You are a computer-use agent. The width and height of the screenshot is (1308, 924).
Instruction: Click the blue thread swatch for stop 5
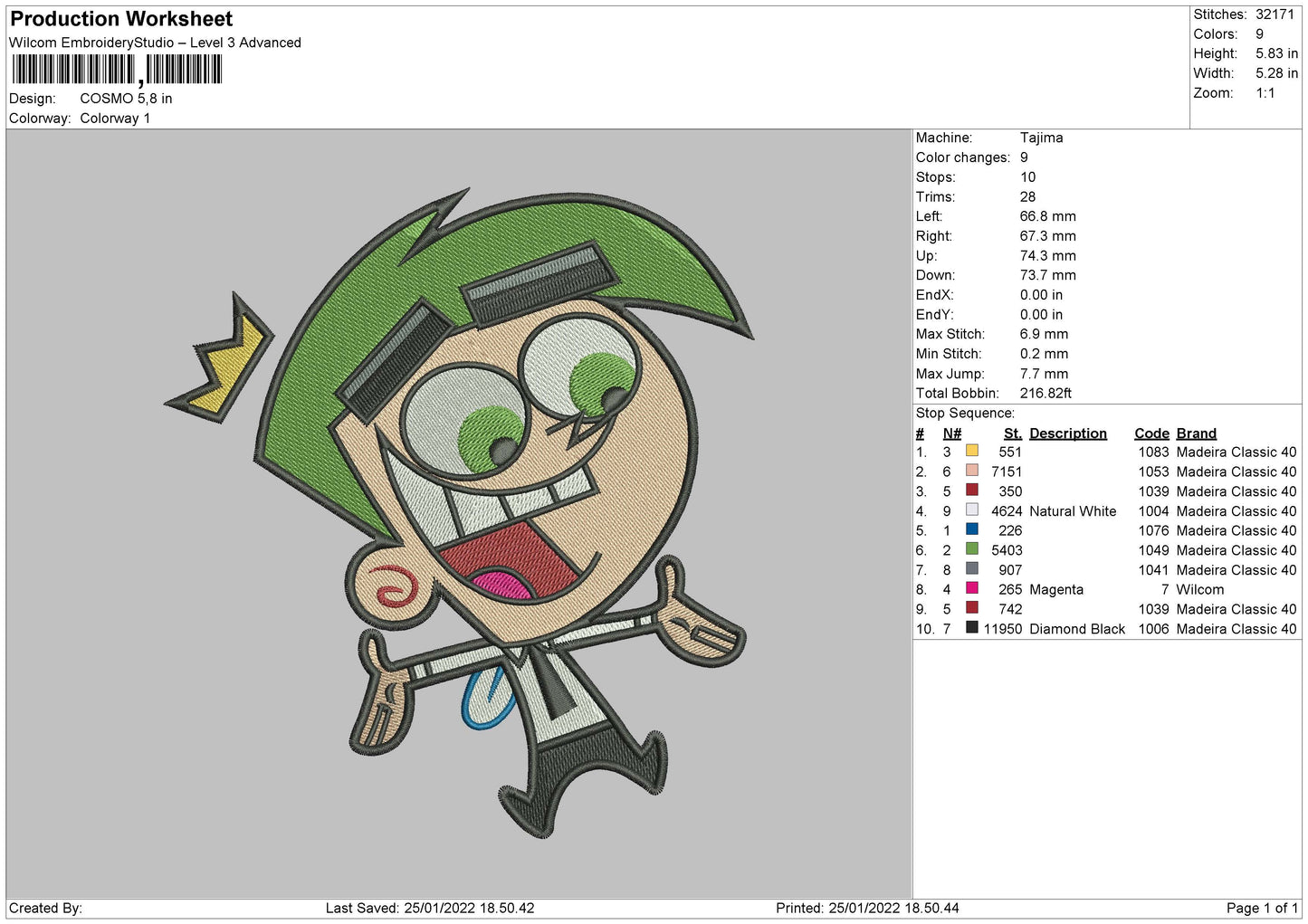click(971, 529)
